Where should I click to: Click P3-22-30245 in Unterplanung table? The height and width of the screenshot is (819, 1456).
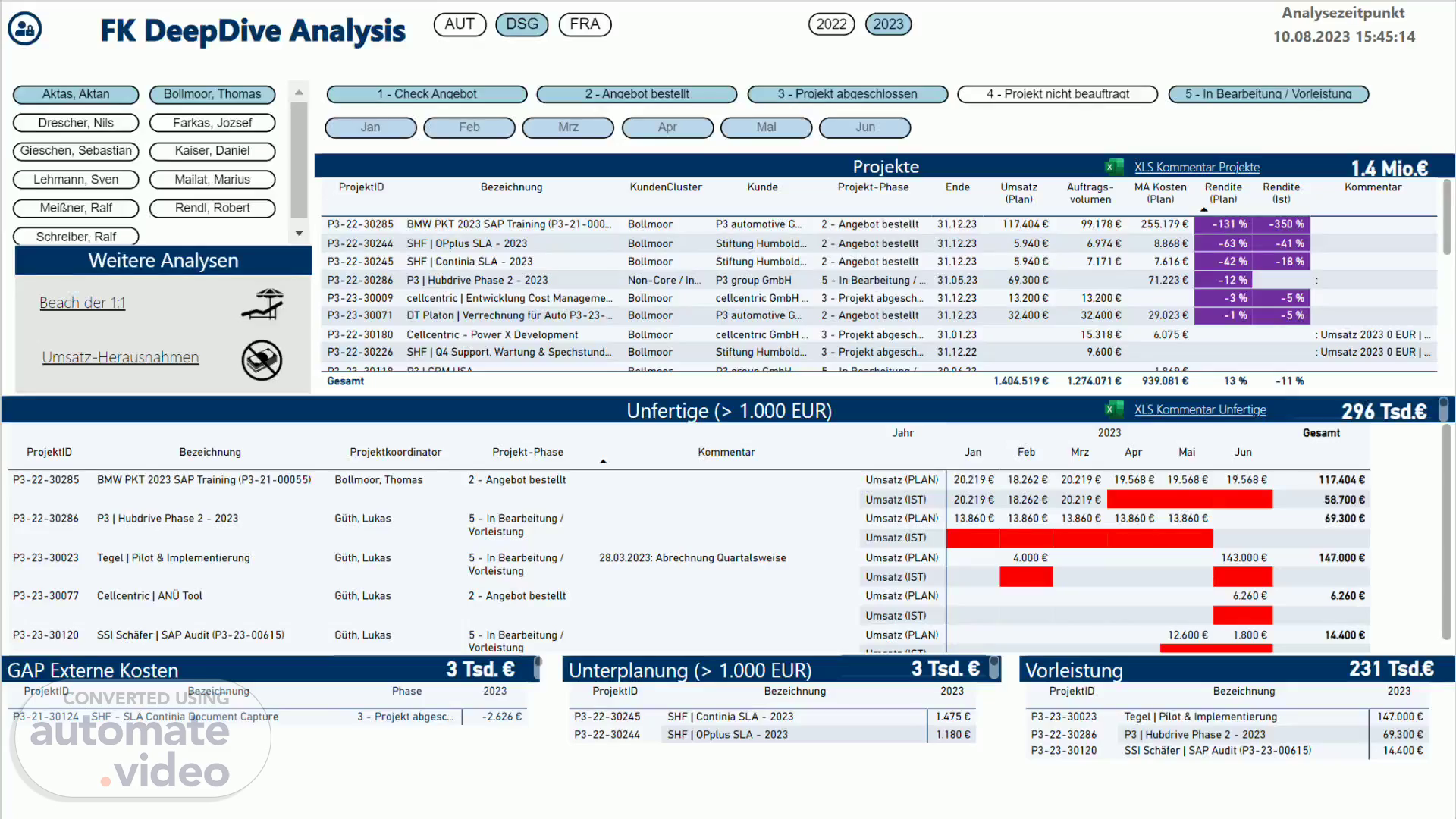[607, 717]
